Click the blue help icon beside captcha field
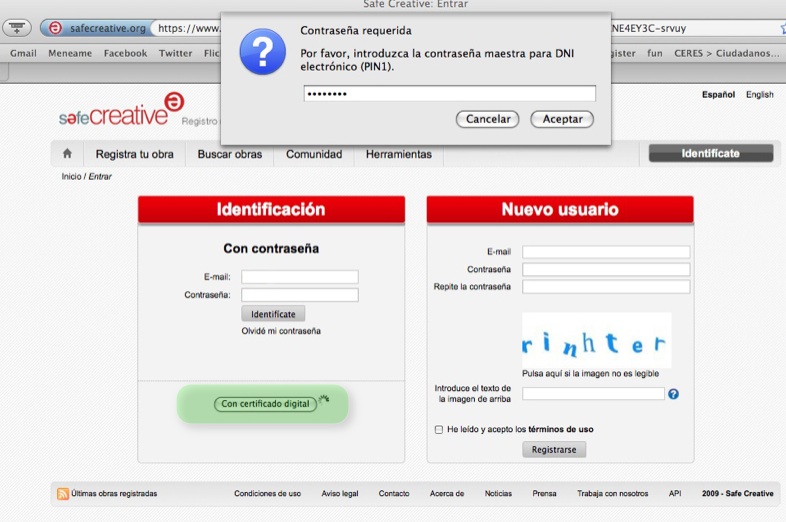Image resolution: width=786 pixels, height=522 pixels. click(x=673, y=394)
